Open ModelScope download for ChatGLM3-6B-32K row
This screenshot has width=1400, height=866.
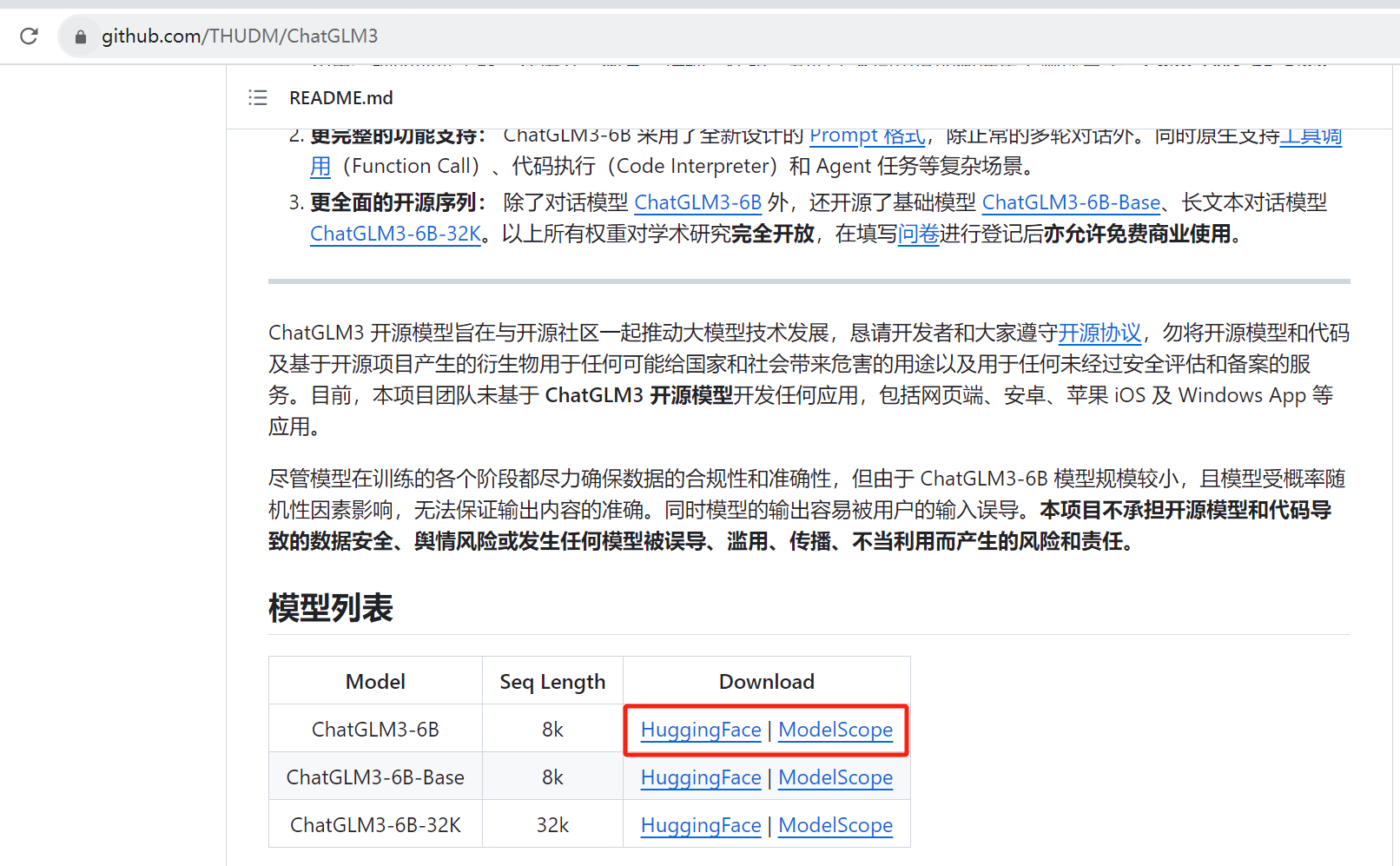coord(835,825)
